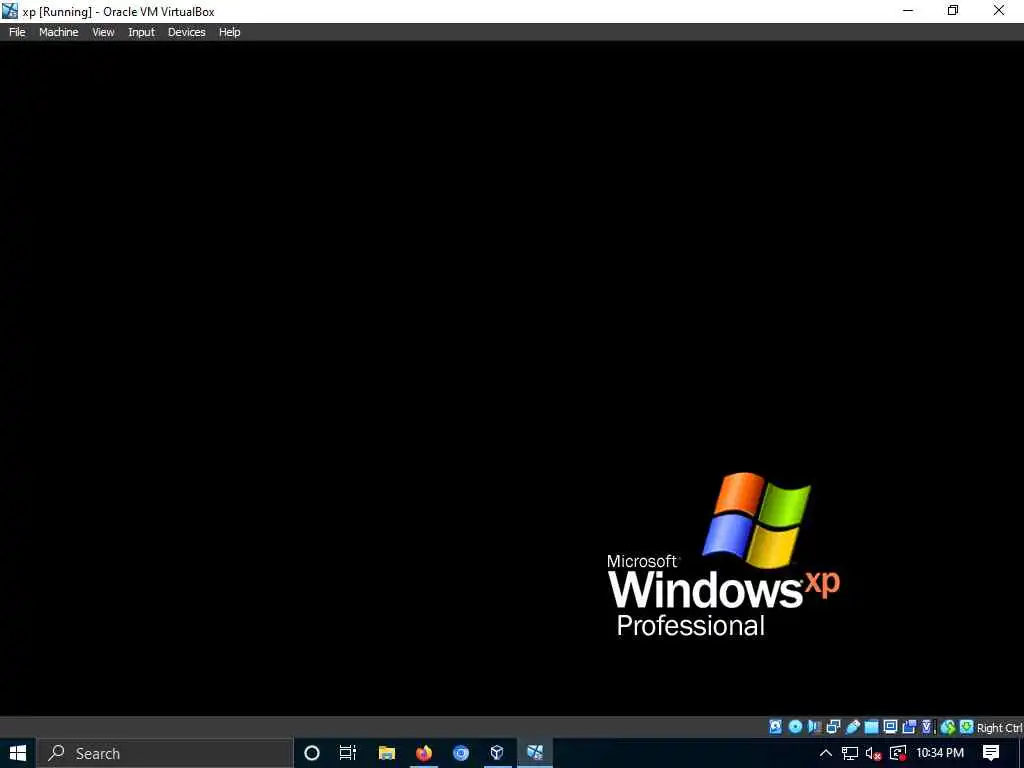
Task: Click the network tray icon
Action: coord(850,753)
